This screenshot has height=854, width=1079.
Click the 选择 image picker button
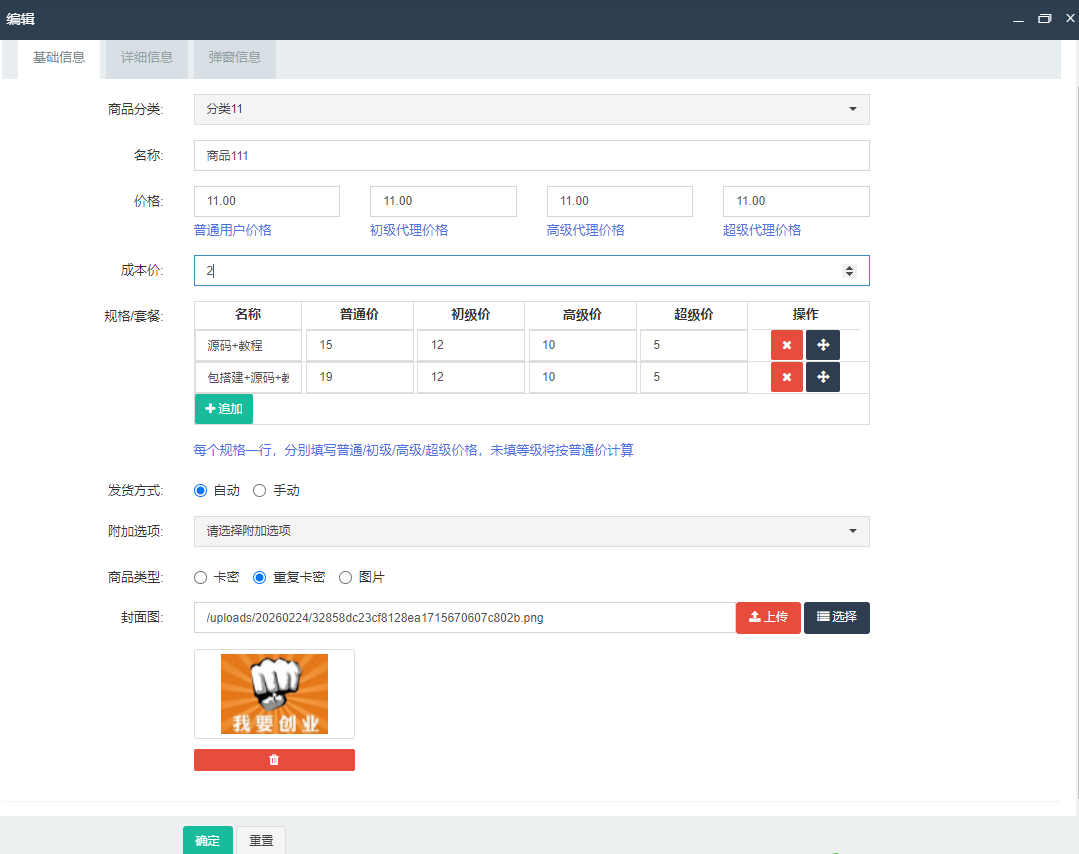836,618
